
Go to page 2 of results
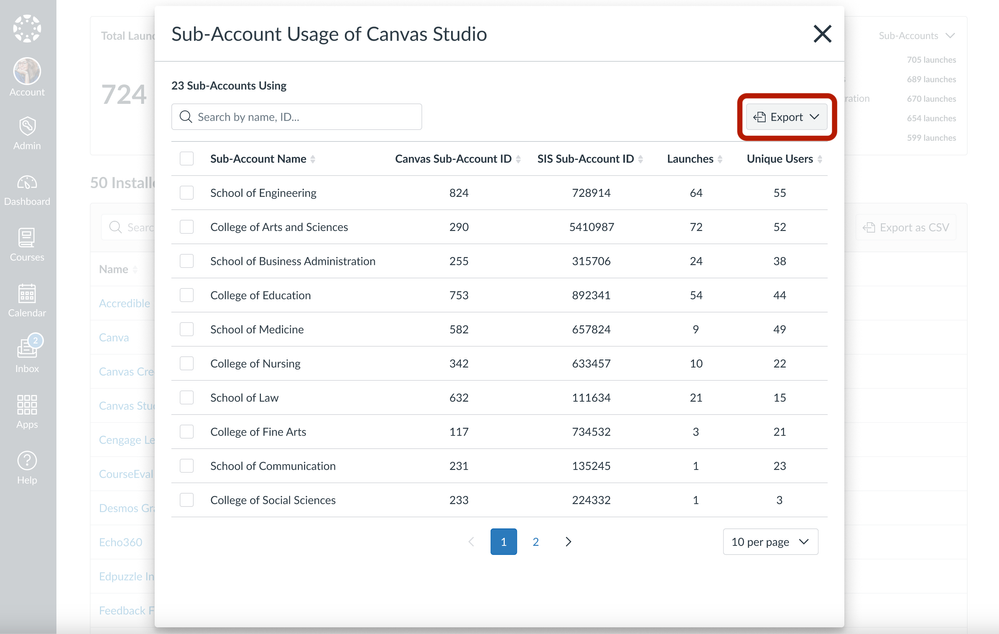click(536, 542)
